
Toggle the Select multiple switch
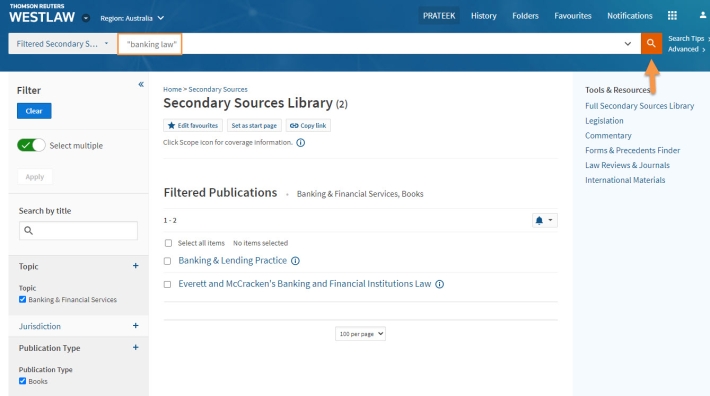pyautogui.click(x=31, y=145)
